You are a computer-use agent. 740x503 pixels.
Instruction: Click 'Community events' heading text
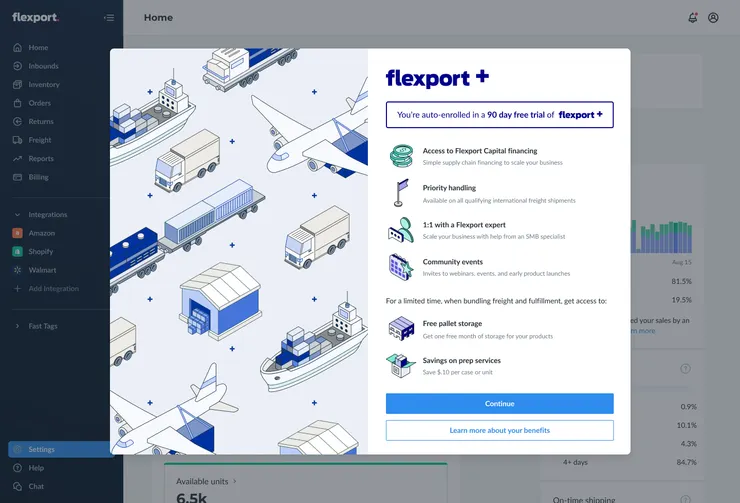[453, 261]
